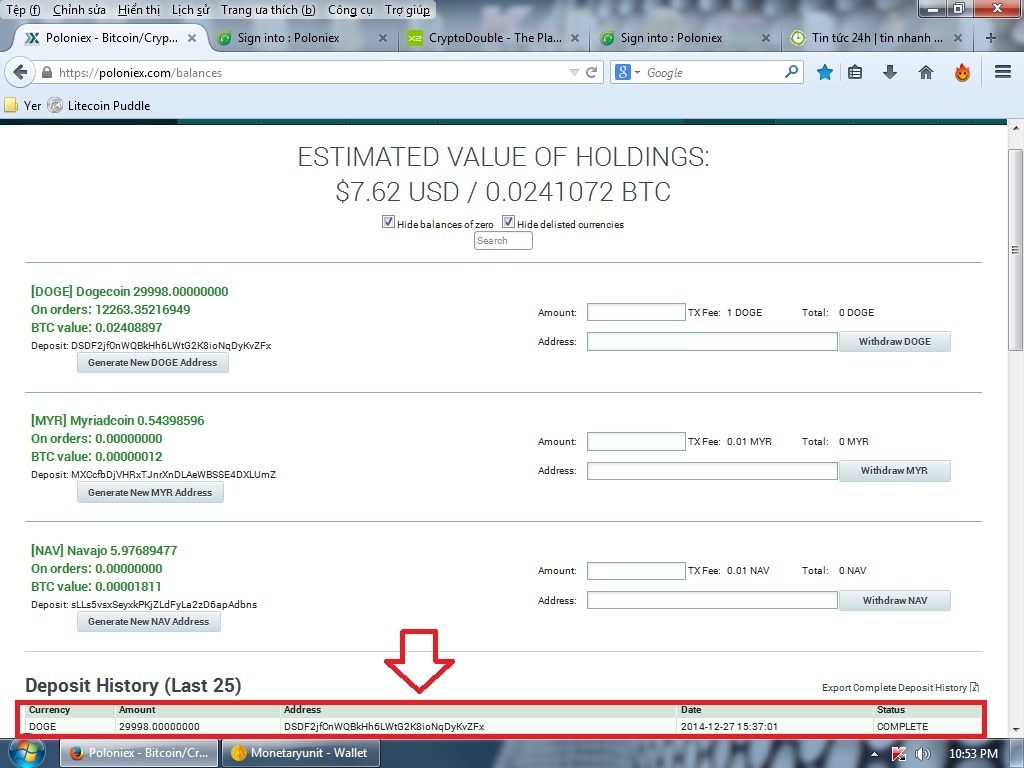Open a new tab with plus button
The width and height of the screenshot is (1024, 768).
[x=991, y=38]
